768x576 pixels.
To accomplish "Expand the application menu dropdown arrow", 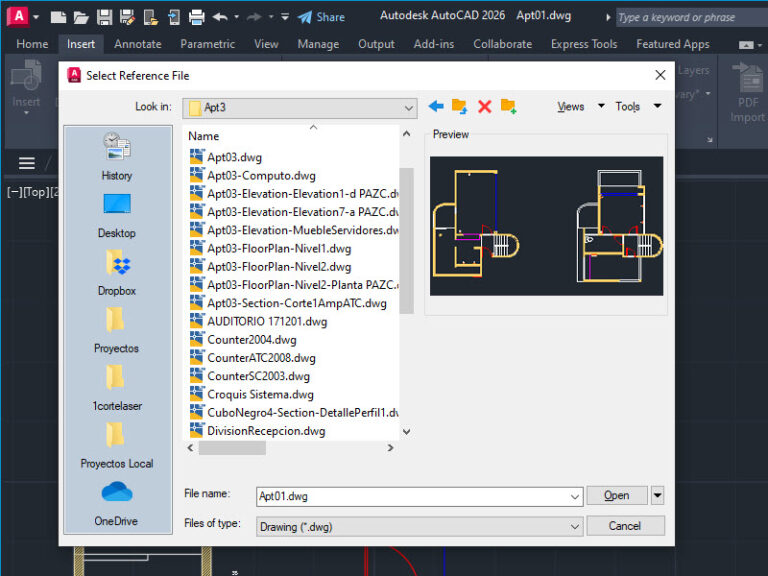I will click(36, 17).
